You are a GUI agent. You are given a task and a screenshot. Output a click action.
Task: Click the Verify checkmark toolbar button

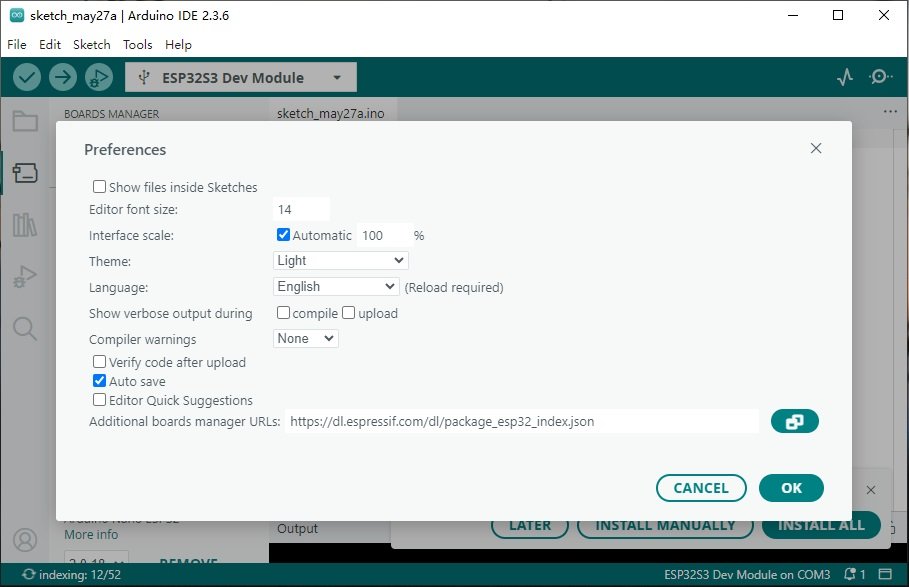(x=27, y=77)
